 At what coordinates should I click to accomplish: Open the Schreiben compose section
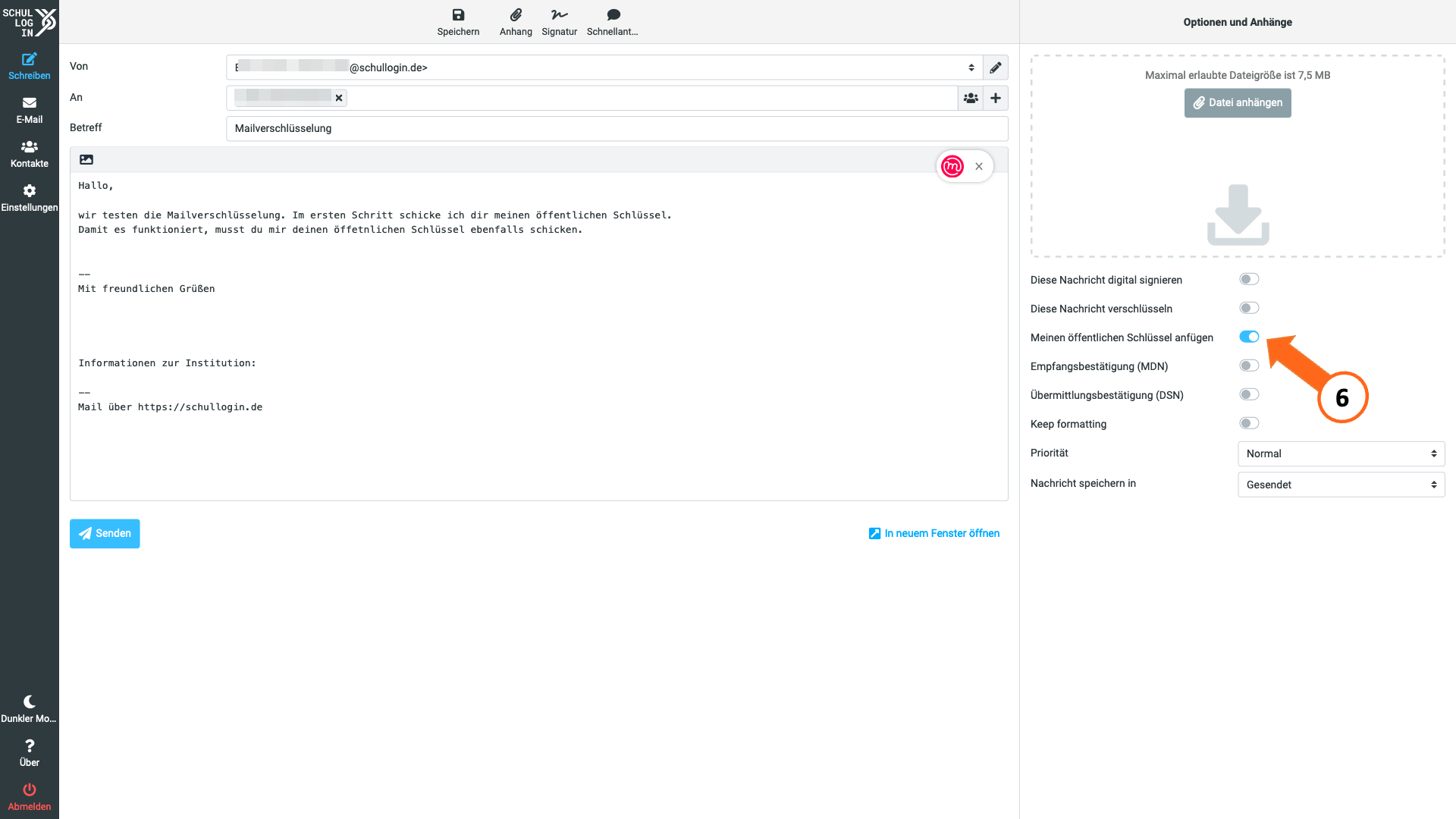coord(30,66)
